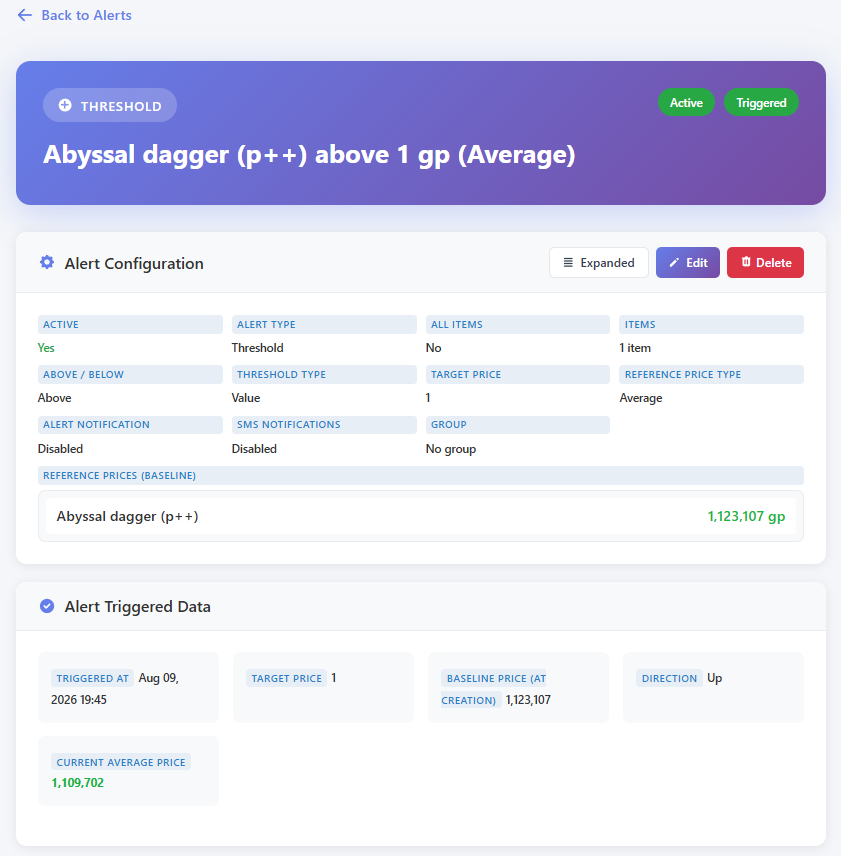841x856 pixels.
Task: Click the TRIGGERED AT label
Action: click(92, 678)
